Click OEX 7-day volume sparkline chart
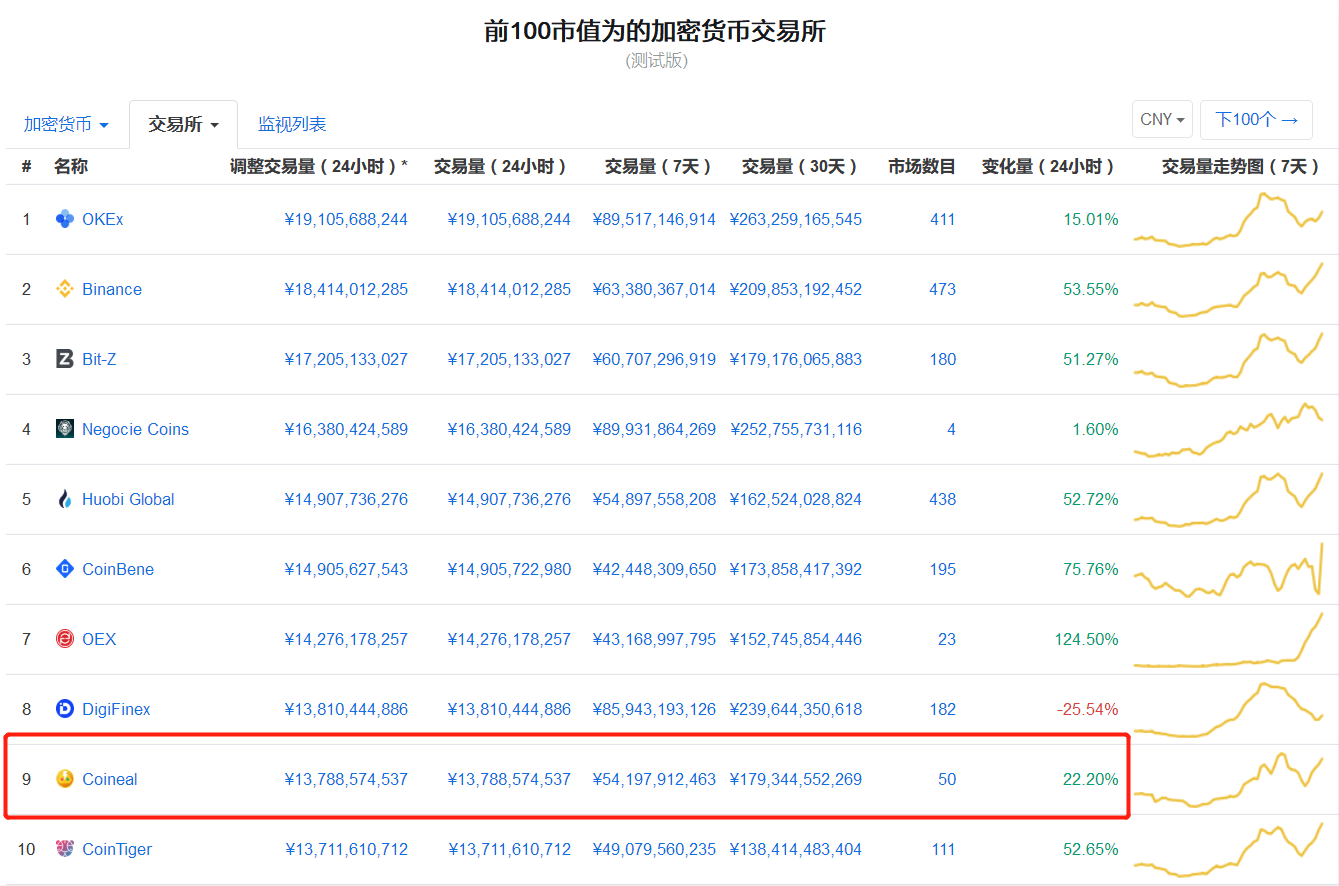 click(x=1229, y=639)
